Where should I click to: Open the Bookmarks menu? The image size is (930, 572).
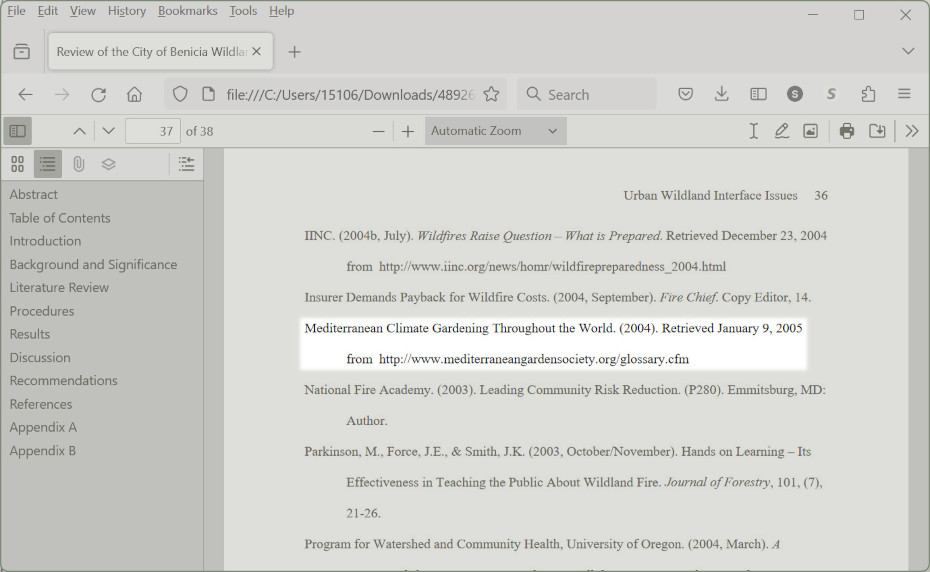click(x=187, y=11)
